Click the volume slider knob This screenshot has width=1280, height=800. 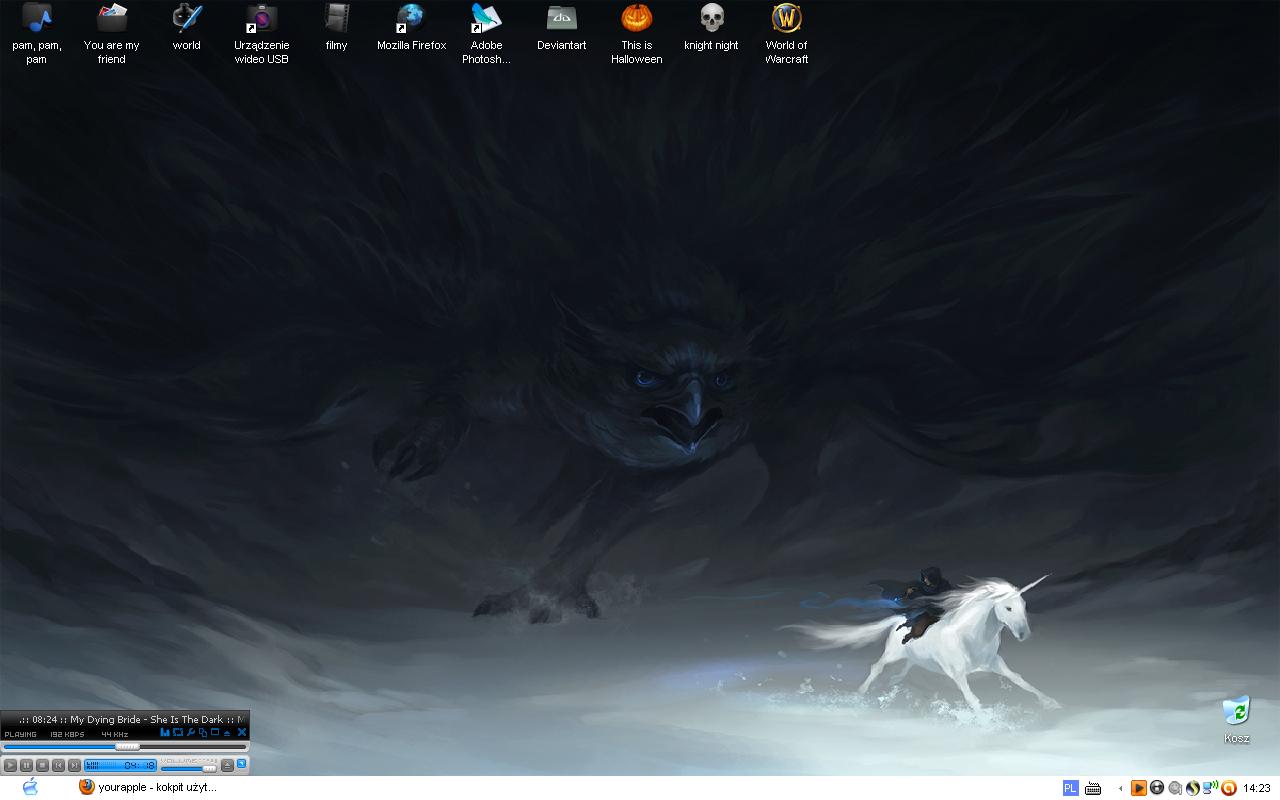[x=209, y=768]
